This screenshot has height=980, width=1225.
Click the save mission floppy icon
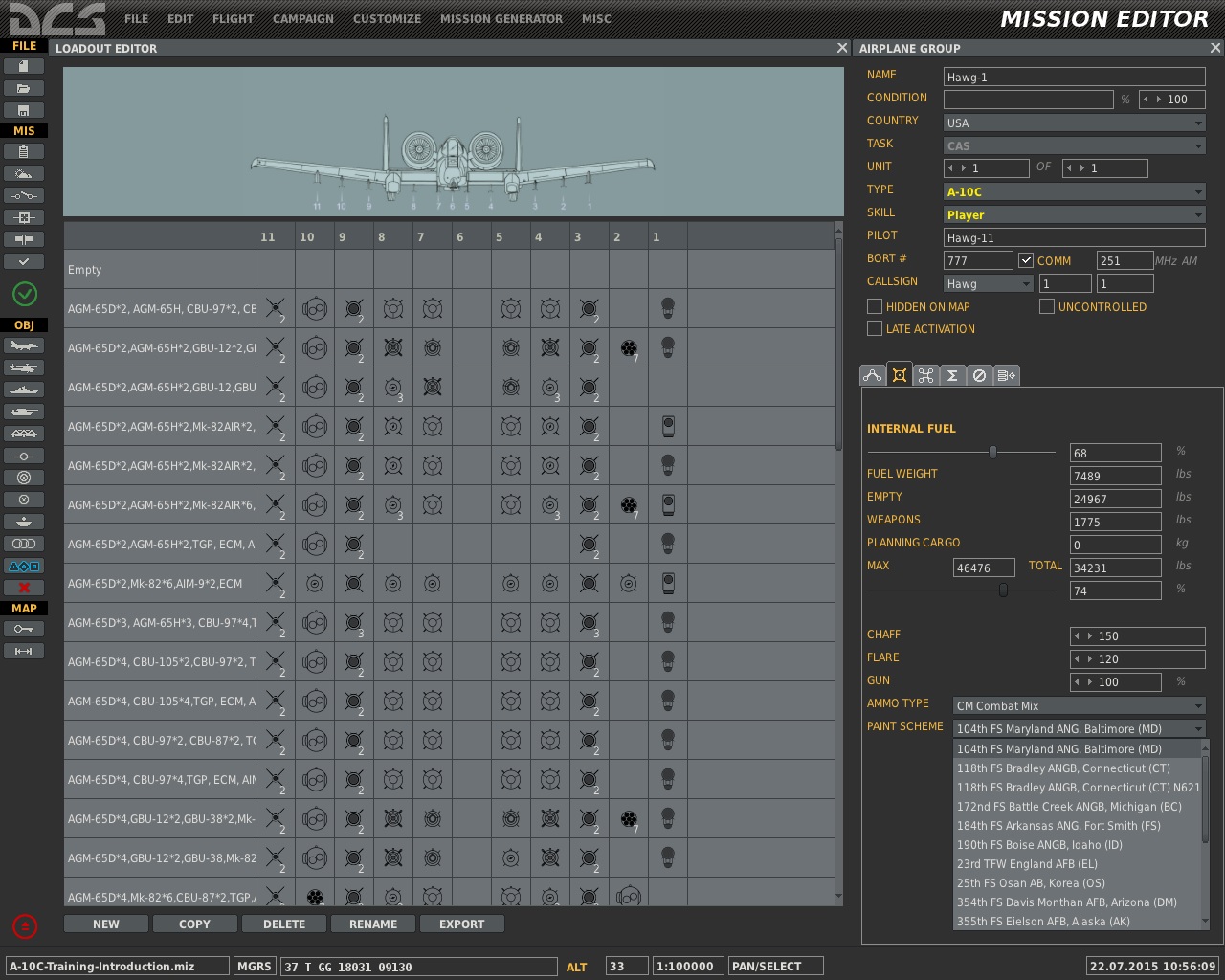tap(24, 110)
